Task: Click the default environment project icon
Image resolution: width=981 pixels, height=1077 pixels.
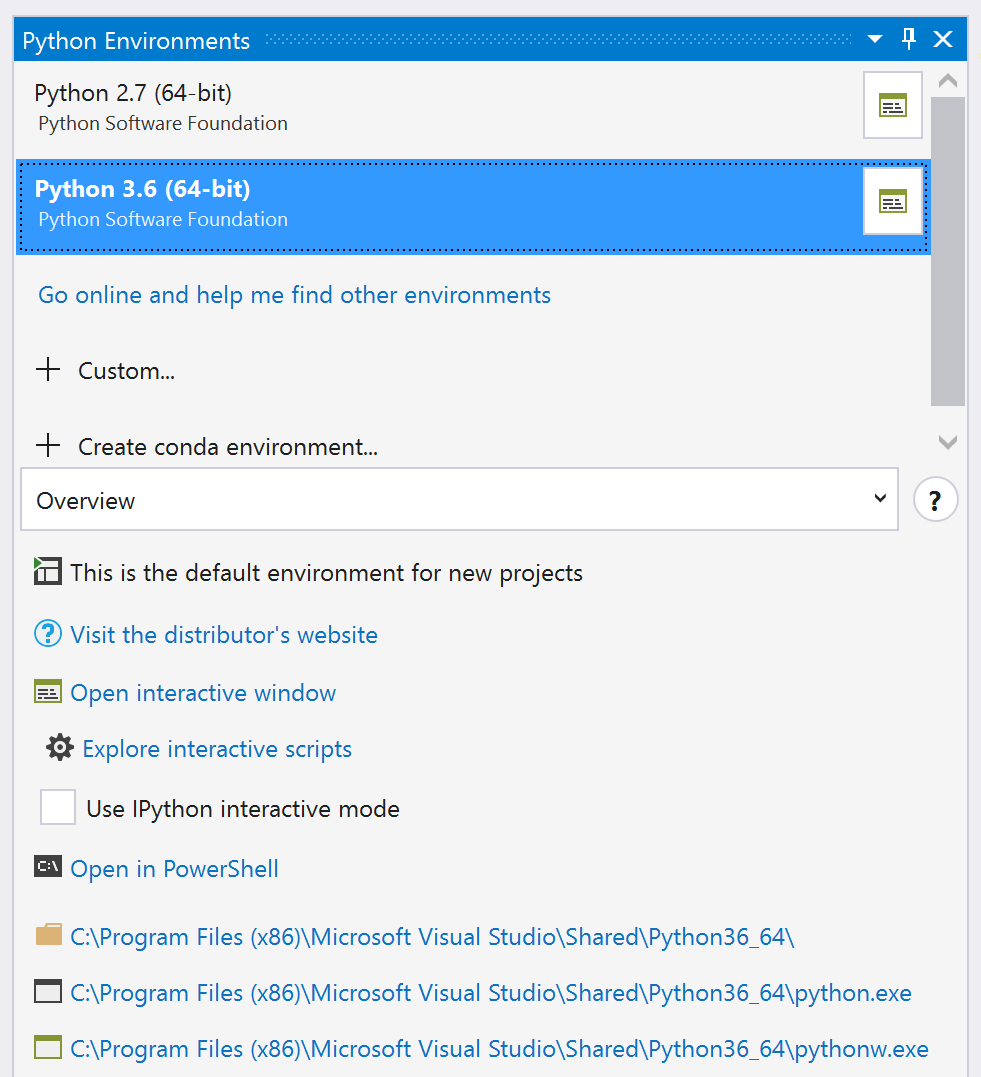Action: [x=47, y=571]
